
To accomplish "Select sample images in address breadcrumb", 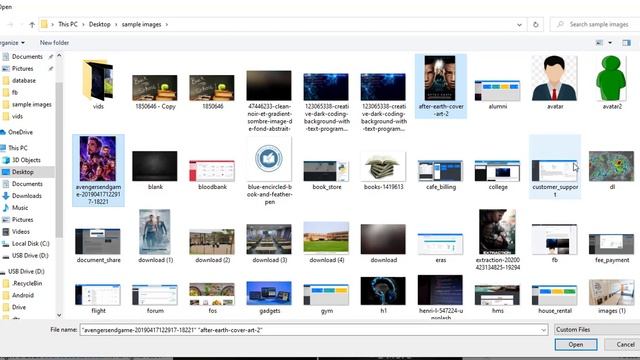I will coord(142,24).
